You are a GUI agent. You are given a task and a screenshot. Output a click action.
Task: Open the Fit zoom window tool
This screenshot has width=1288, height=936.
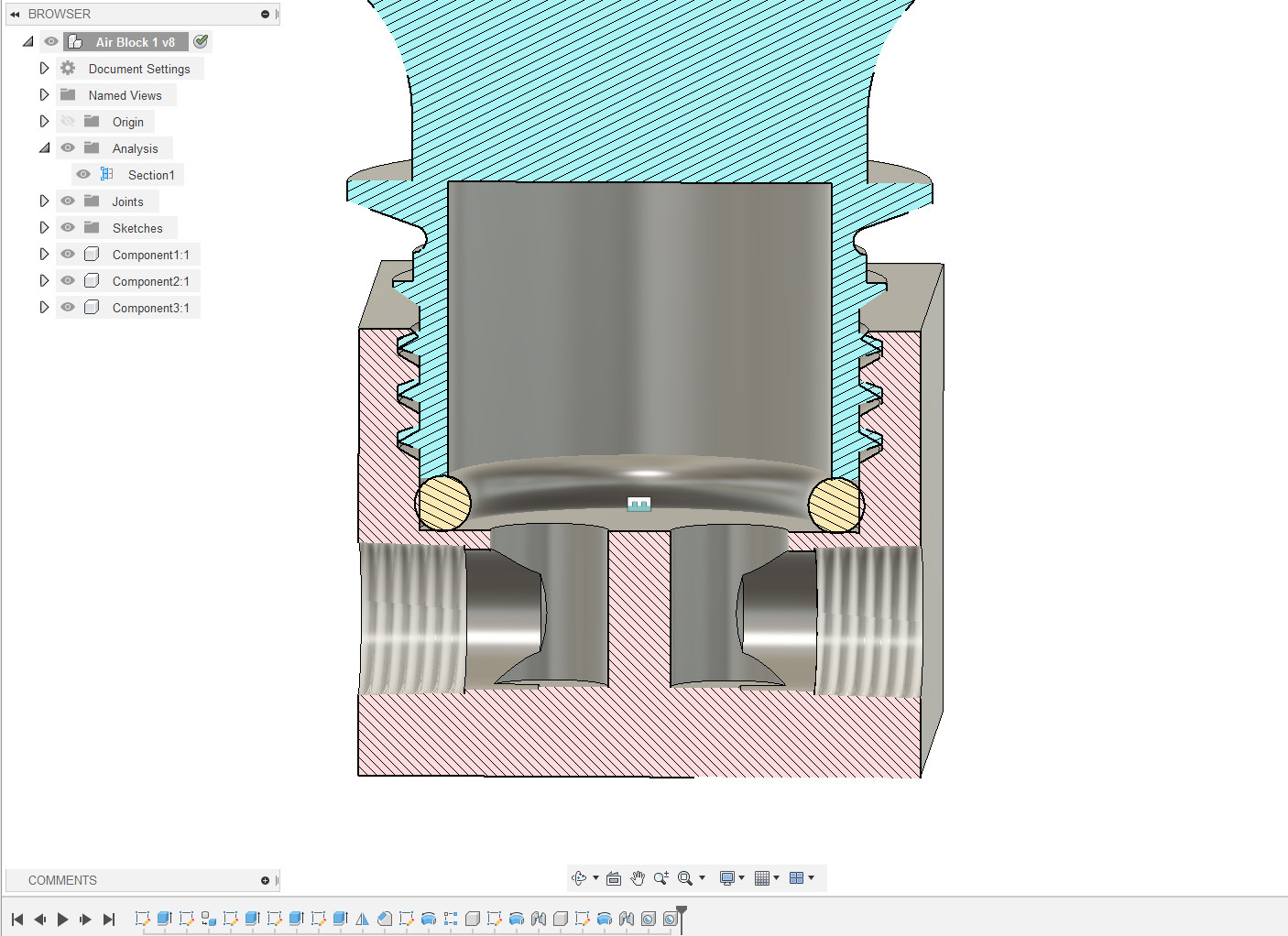pos(686,877)
